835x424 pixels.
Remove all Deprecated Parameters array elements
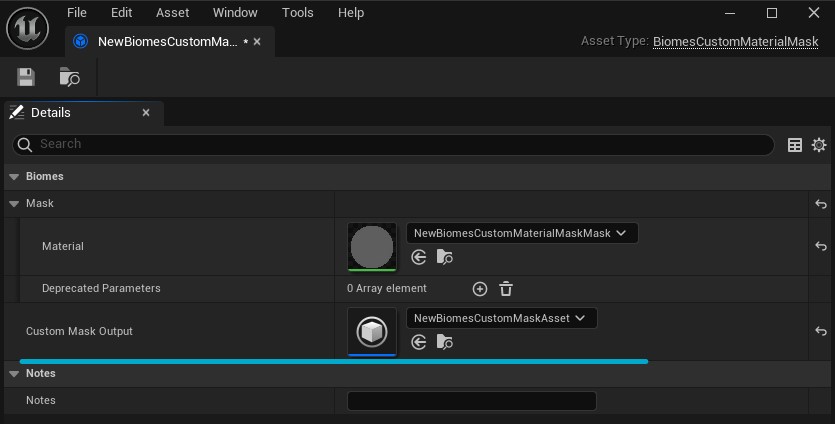(x=506, y=289)
